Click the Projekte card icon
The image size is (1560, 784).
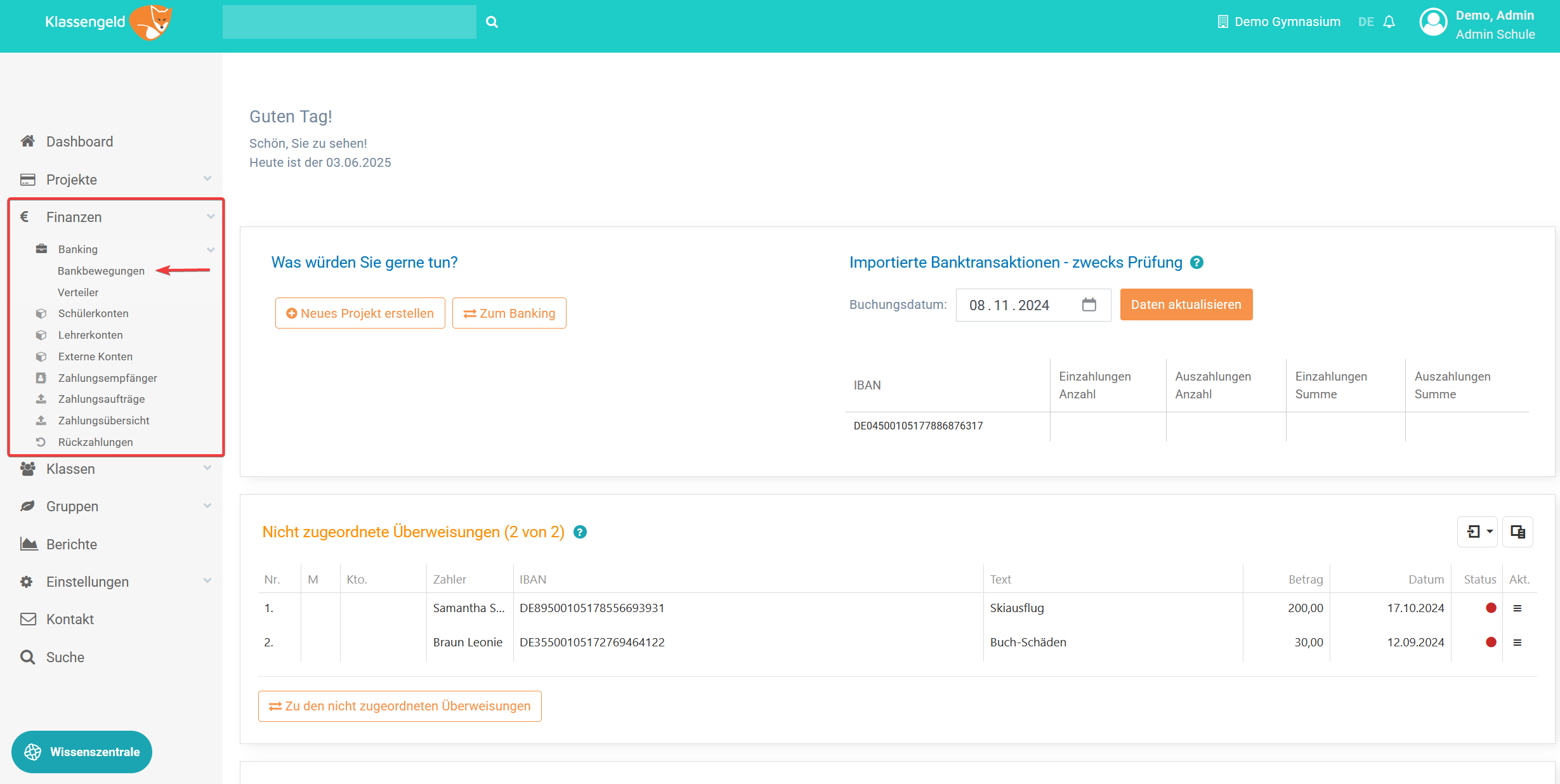click(27, 180)
